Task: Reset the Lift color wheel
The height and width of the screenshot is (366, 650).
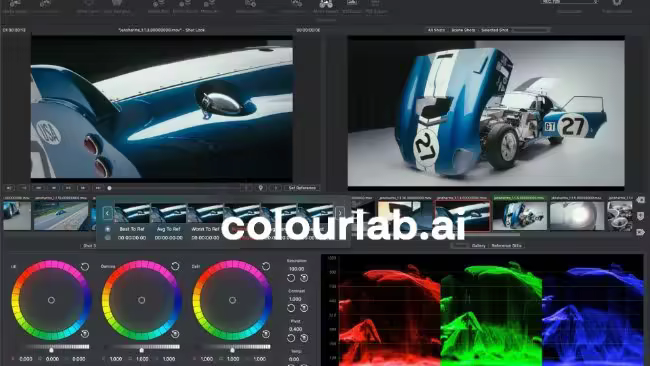Action: (x=85, y=267)
